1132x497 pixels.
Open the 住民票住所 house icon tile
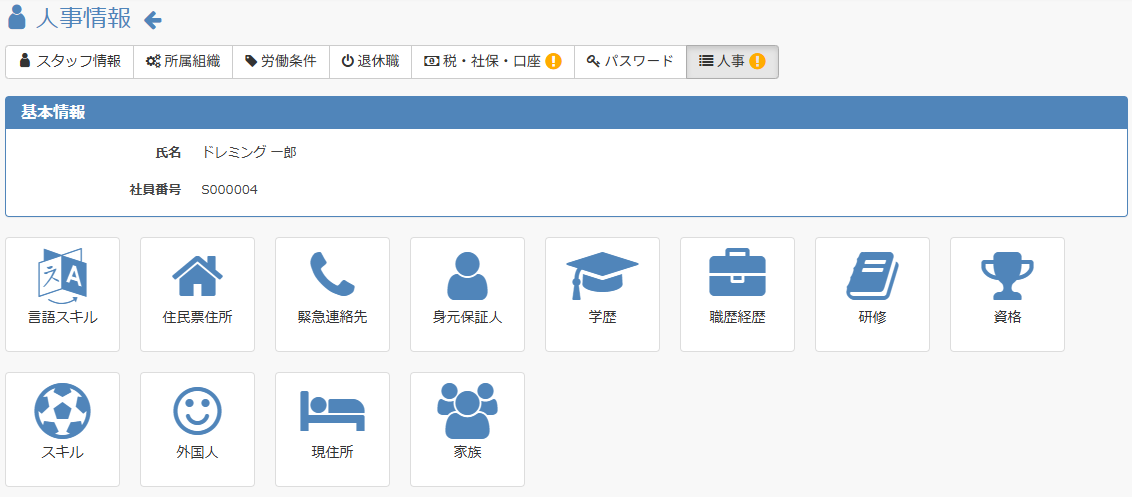point(197,295)
